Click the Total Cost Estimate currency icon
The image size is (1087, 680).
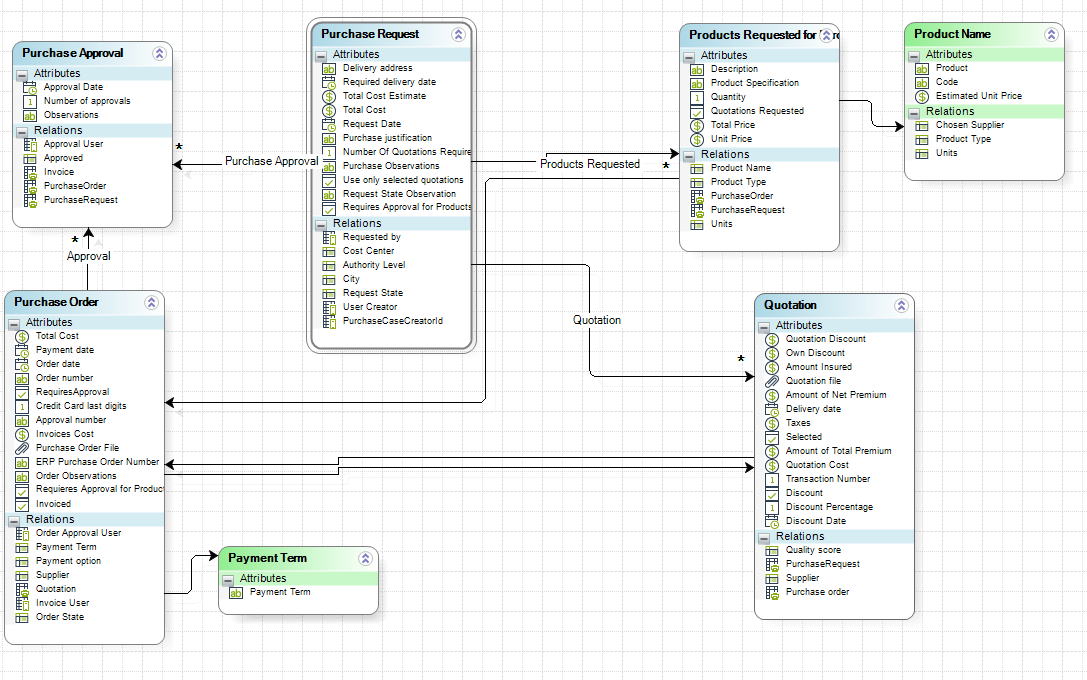(329, 96)
